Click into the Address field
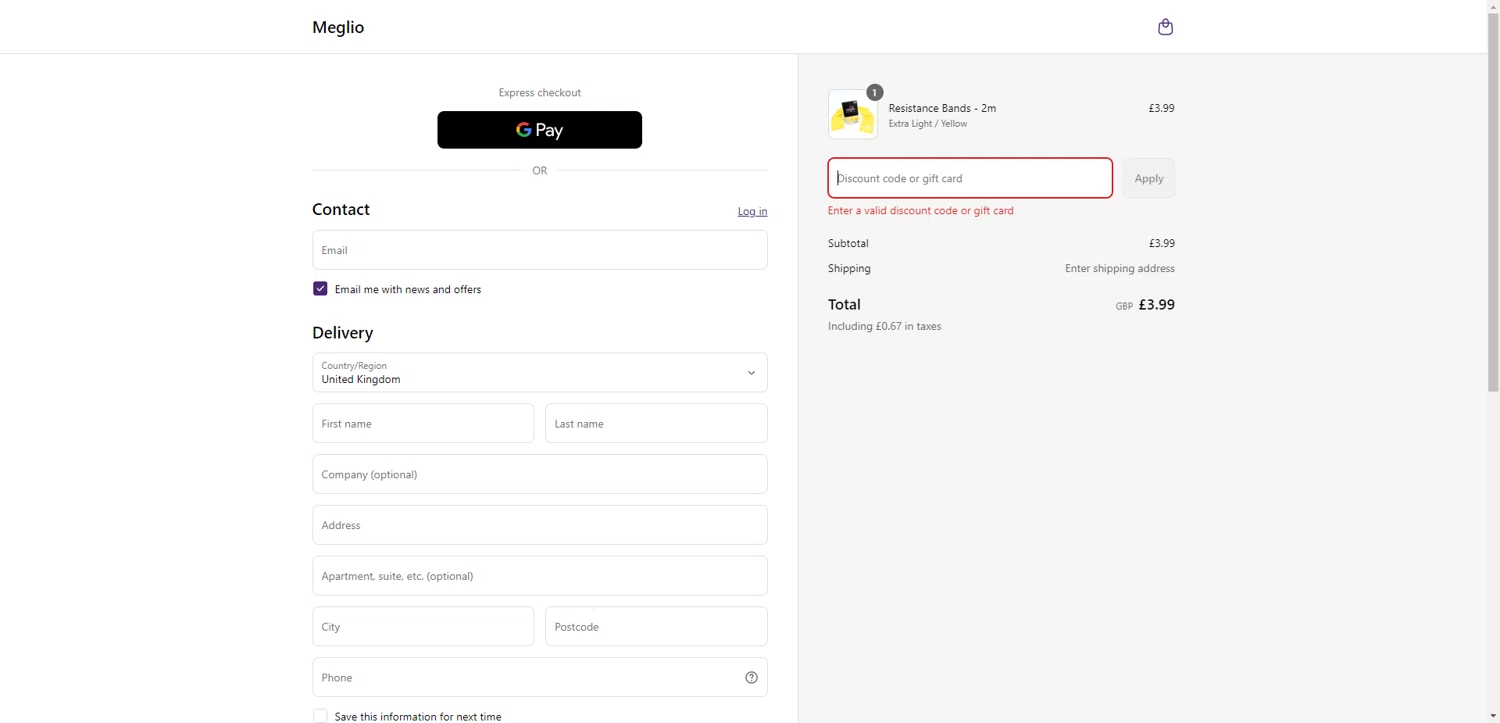Image resolution: width=1500 pixels, height=723 pixels. coord(539,525)
